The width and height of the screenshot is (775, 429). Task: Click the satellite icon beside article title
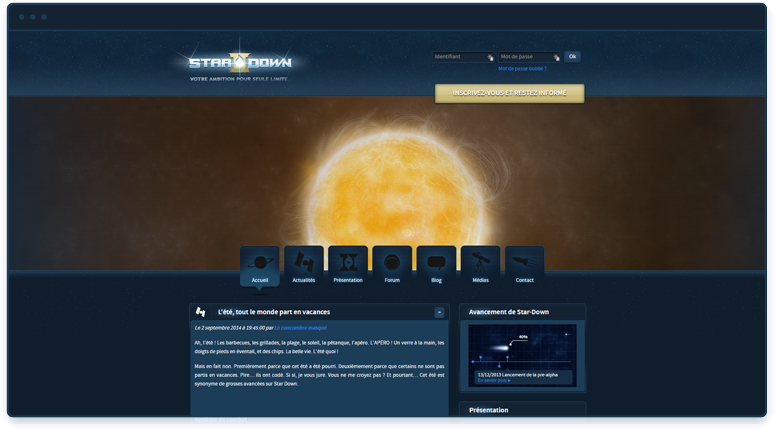click(x=200, y=312)
